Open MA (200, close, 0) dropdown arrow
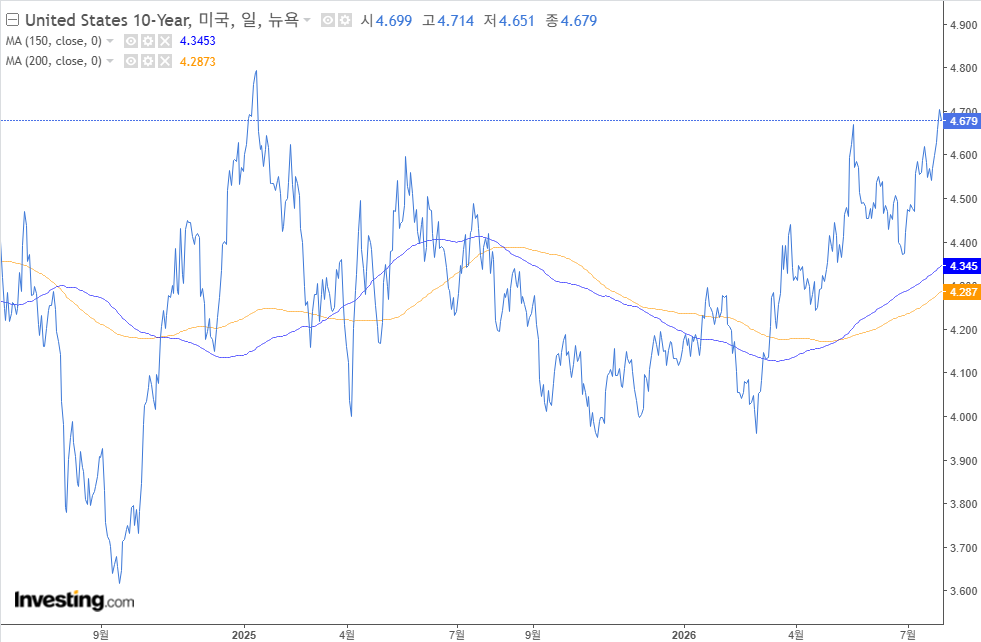The width and height of the screenshot is (981, 642). [110, 61]
